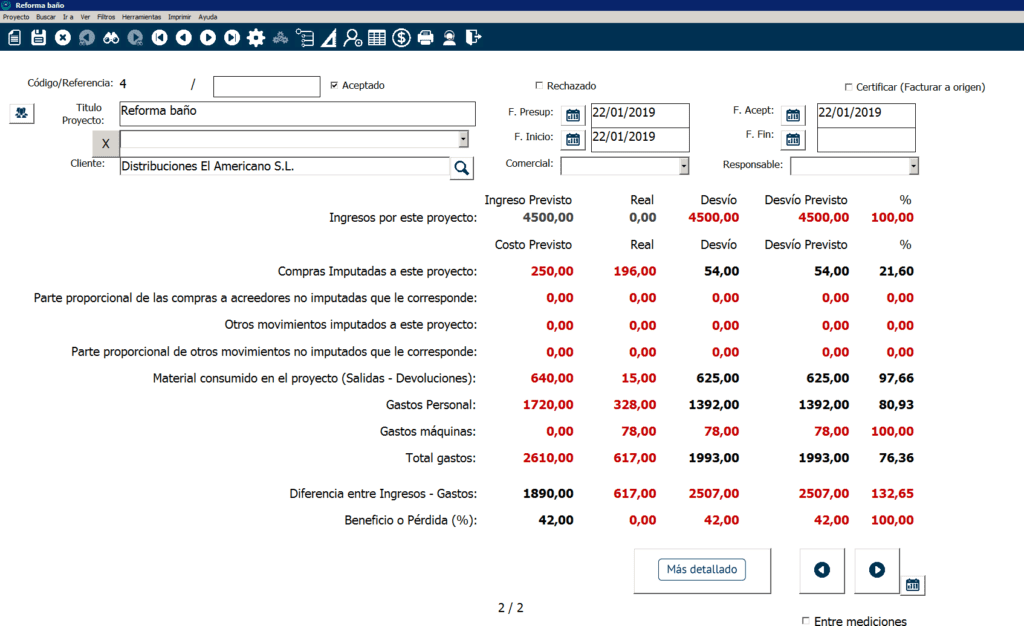Click the printer icon
Screen dimensions: 1024x626
425,38
